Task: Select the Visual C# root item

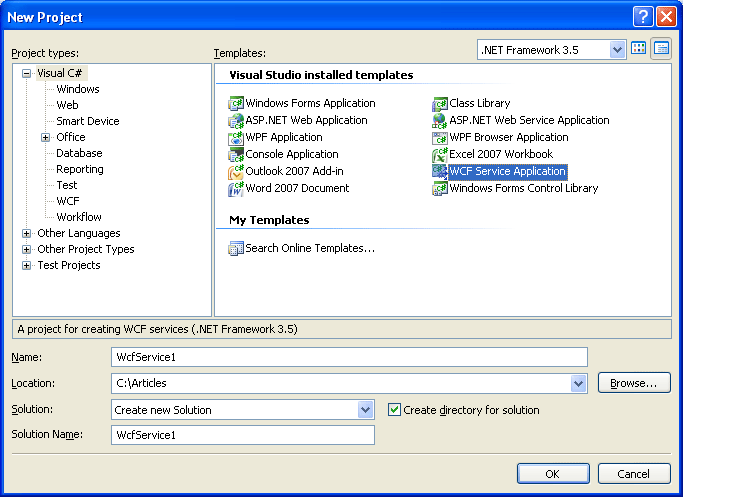Action: coord(60,73)
